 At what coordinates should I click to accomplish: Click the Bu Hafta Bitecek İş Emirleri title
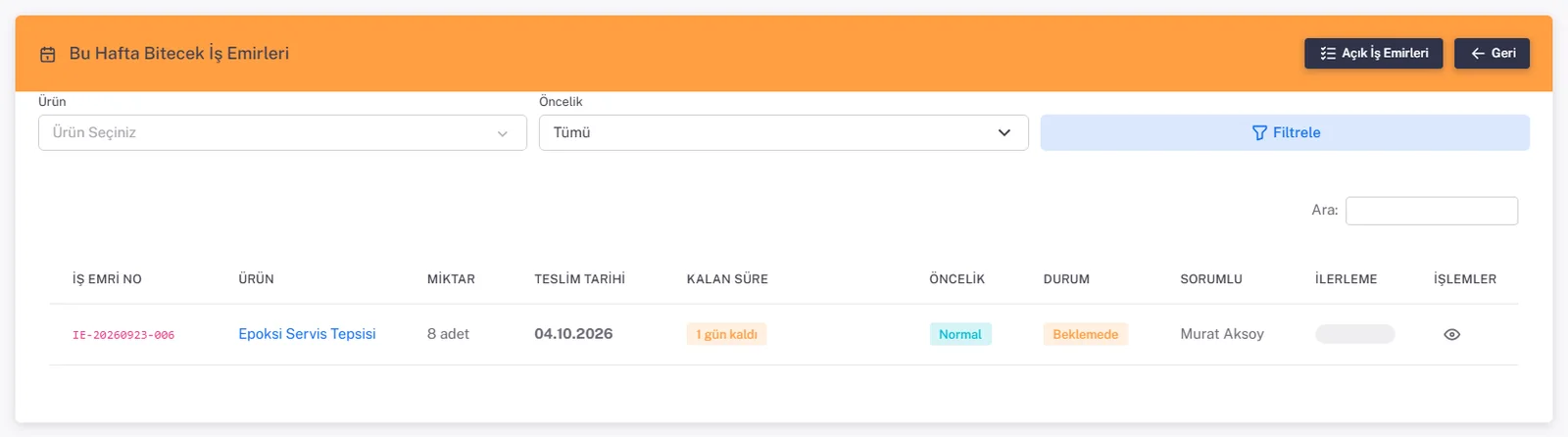coord(179,54)
